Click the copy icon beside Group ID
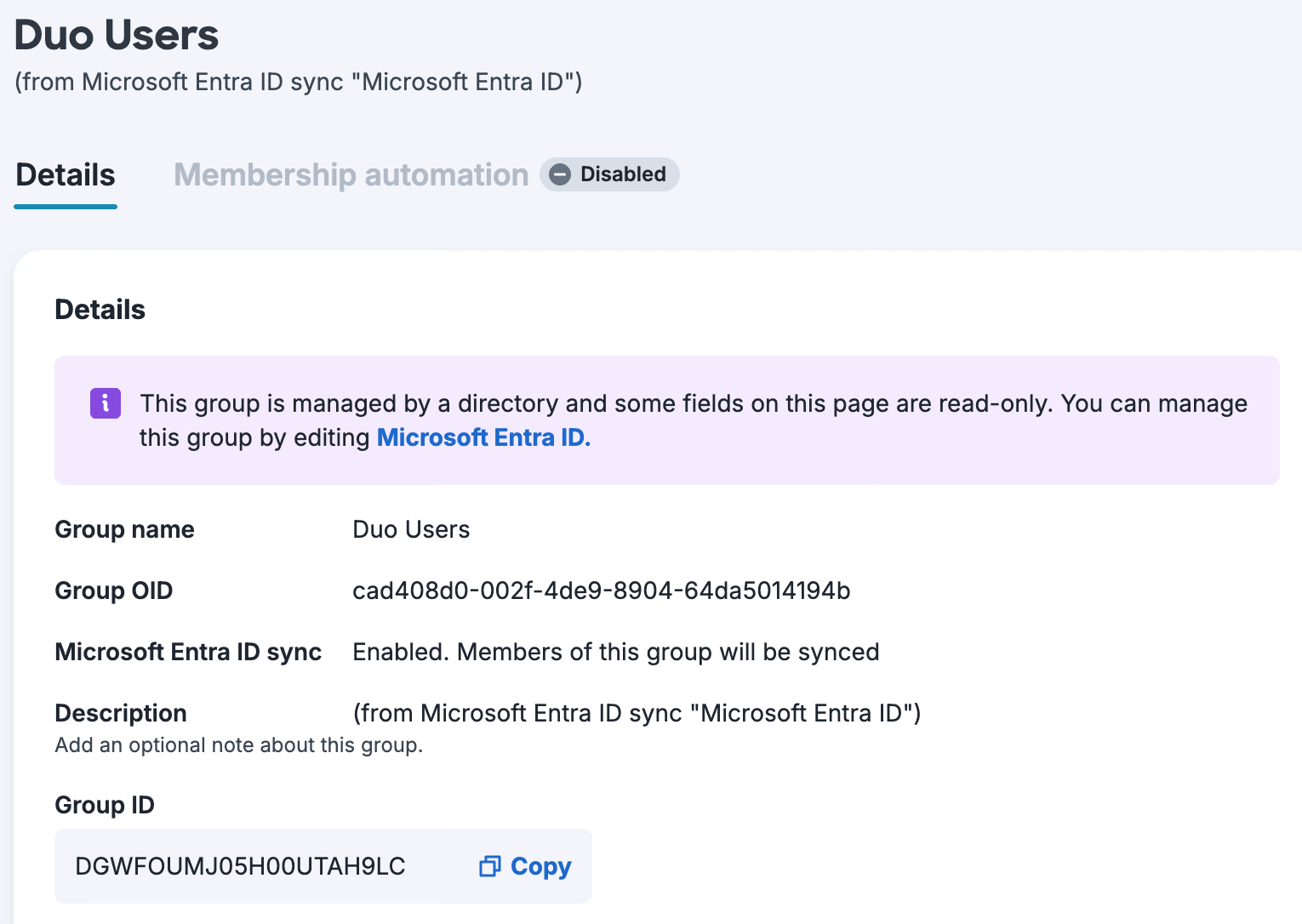 click(x=490, y=866)
